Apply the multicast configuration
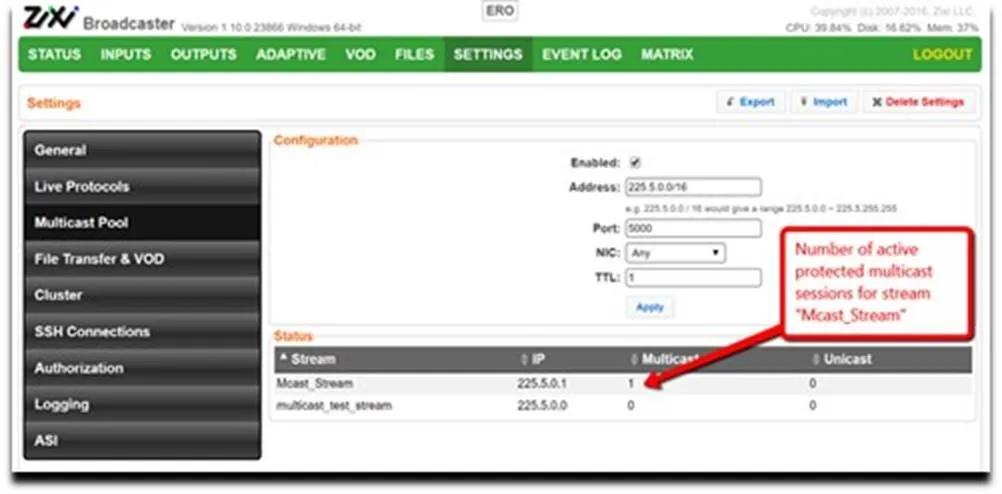1002x494 pixels. coord(650,307)
